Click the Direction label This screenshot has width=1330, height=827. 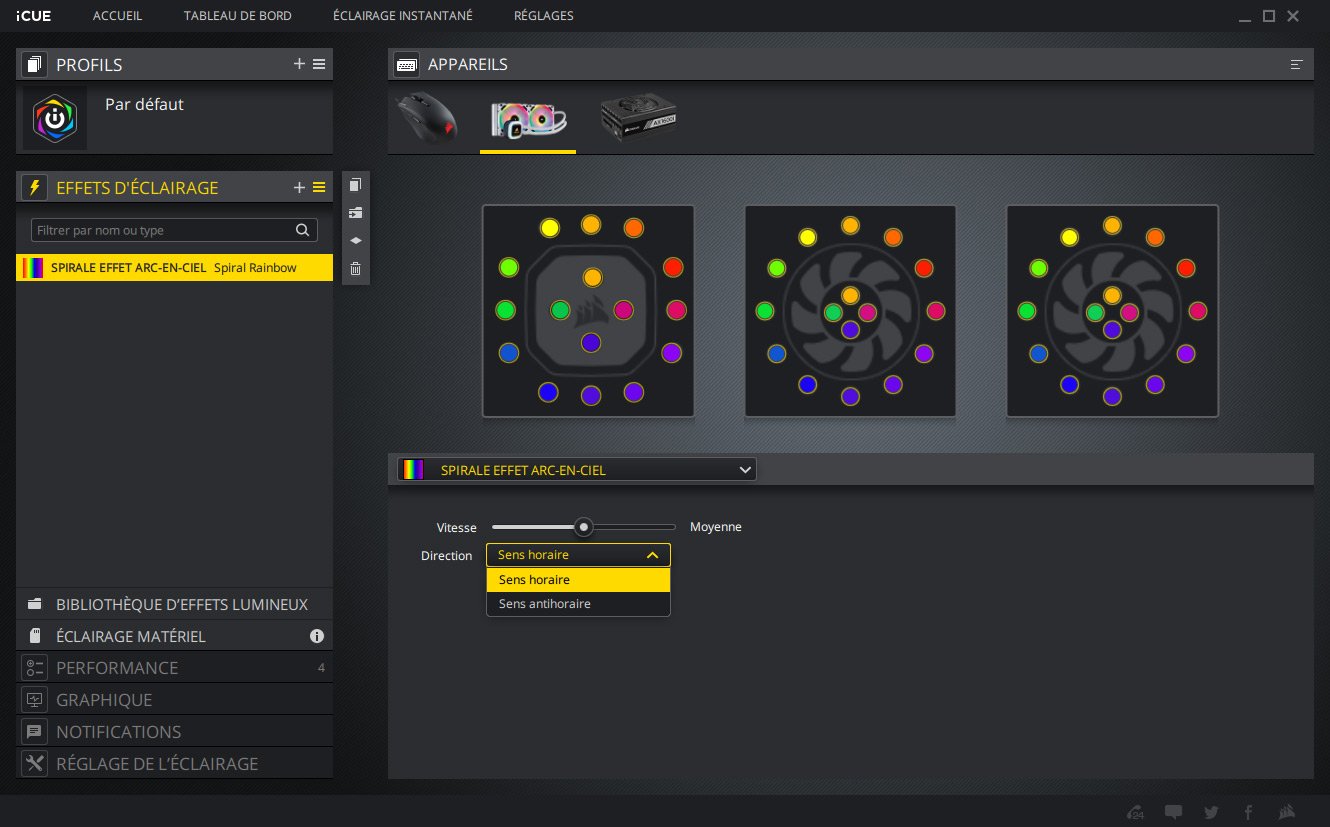click(446, 555)
